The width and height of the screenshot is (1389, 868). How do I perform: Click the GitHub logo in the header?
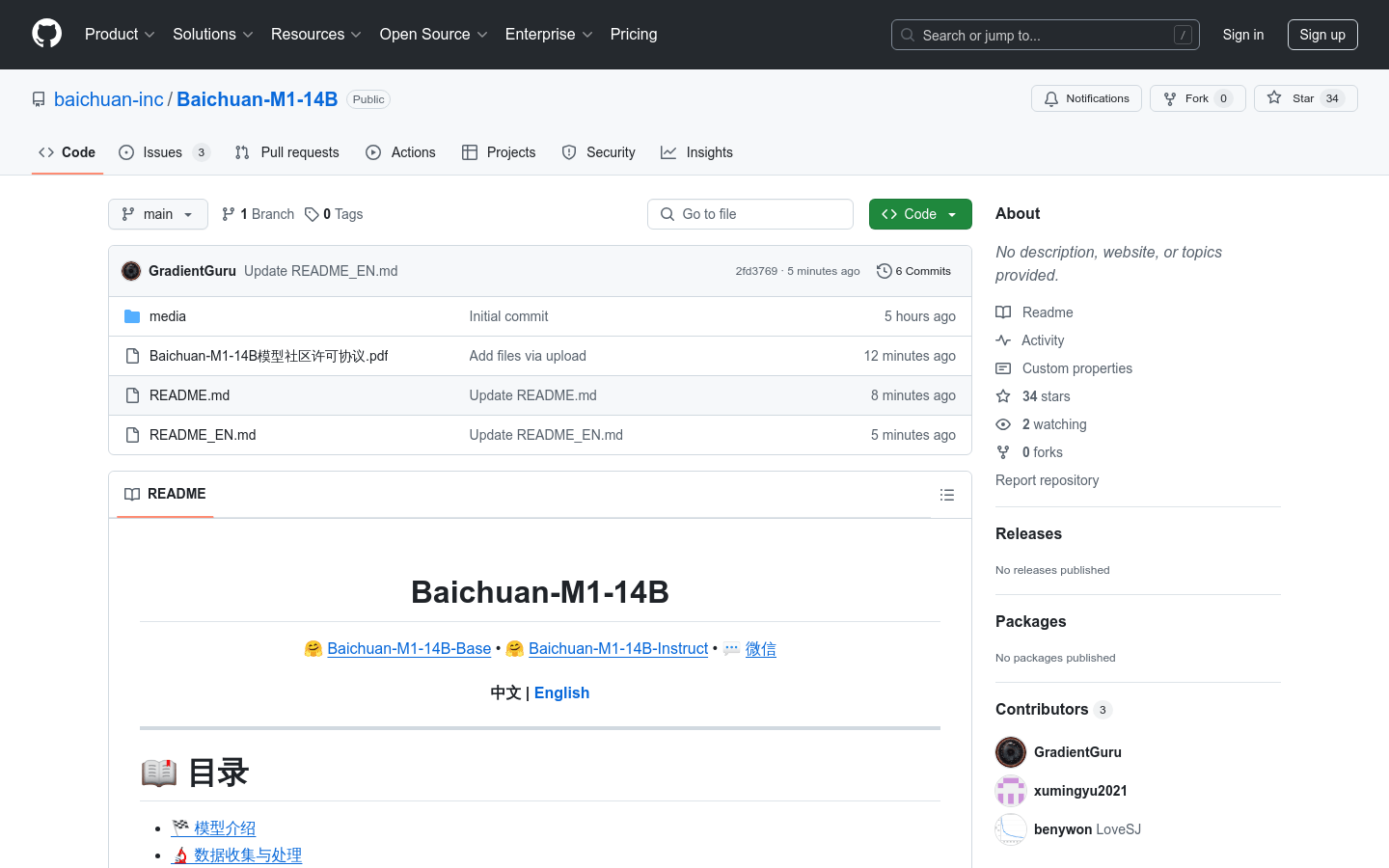click(x=46, y=35)
